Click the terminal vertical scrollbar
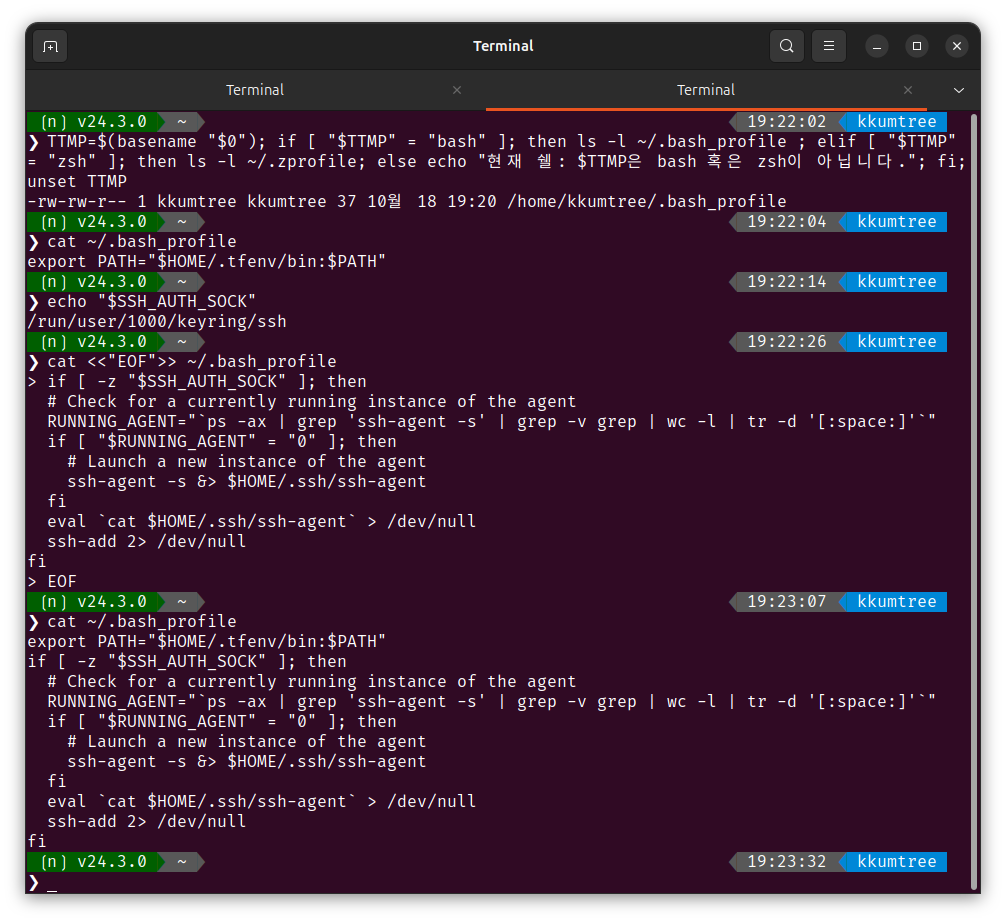Image resolution: width=1006 pixels, height=922 pixels. [973, 502]
